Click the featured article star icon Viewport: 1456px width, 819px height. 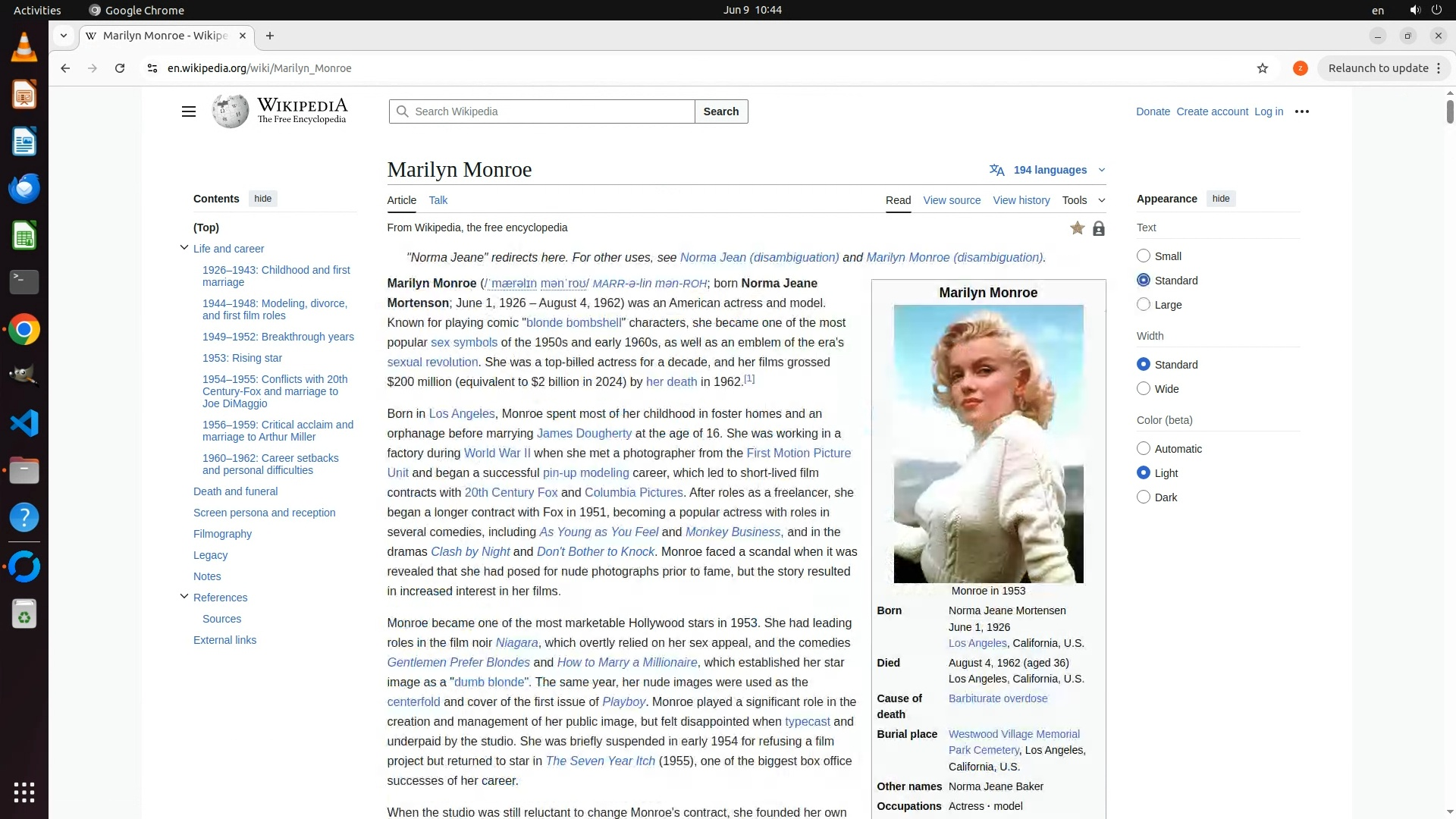pos(1077,228)
